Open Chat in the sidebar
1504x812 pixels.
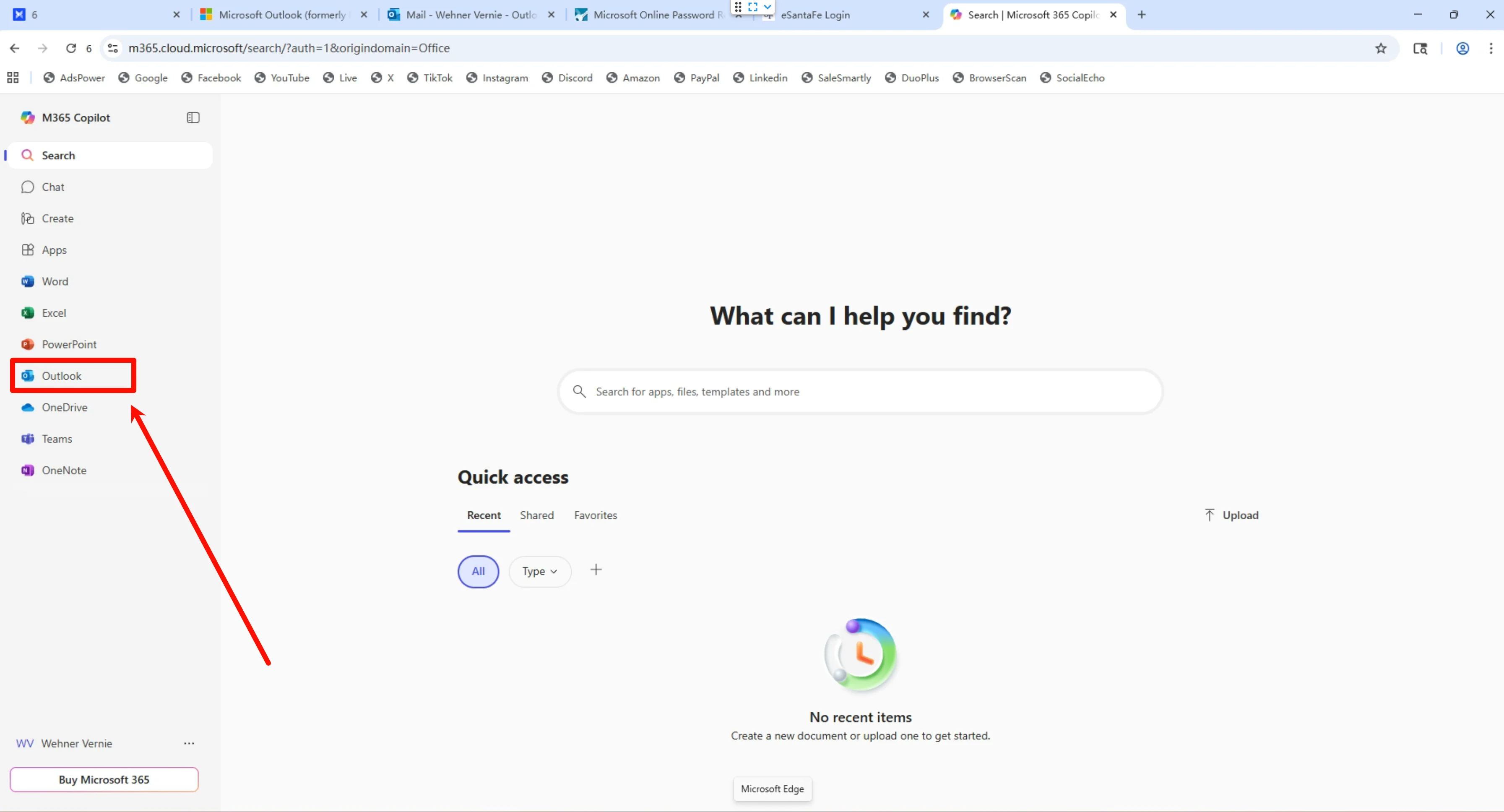pos(111,187)
